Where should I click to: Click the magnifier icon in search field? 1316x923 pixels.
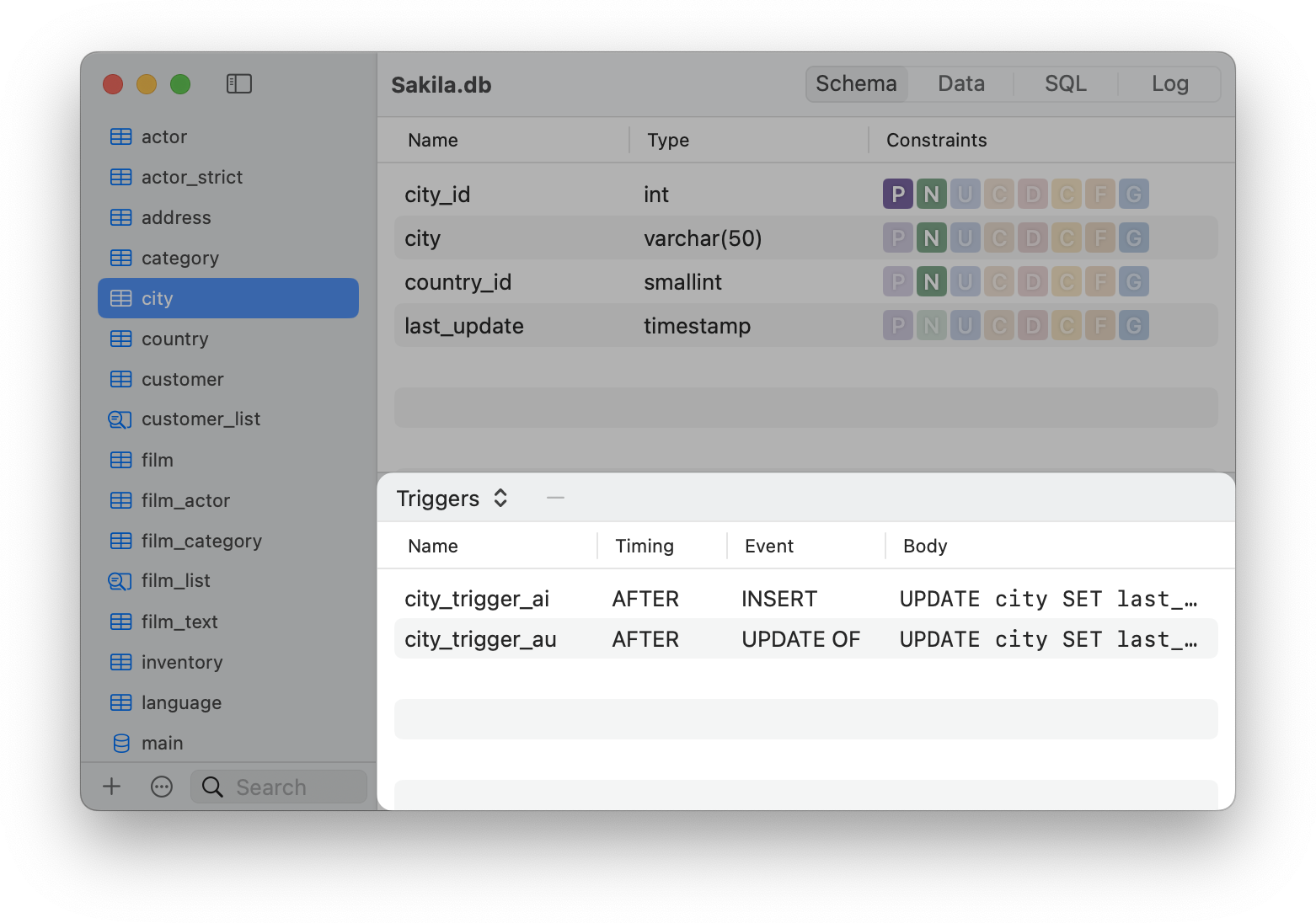213,787
